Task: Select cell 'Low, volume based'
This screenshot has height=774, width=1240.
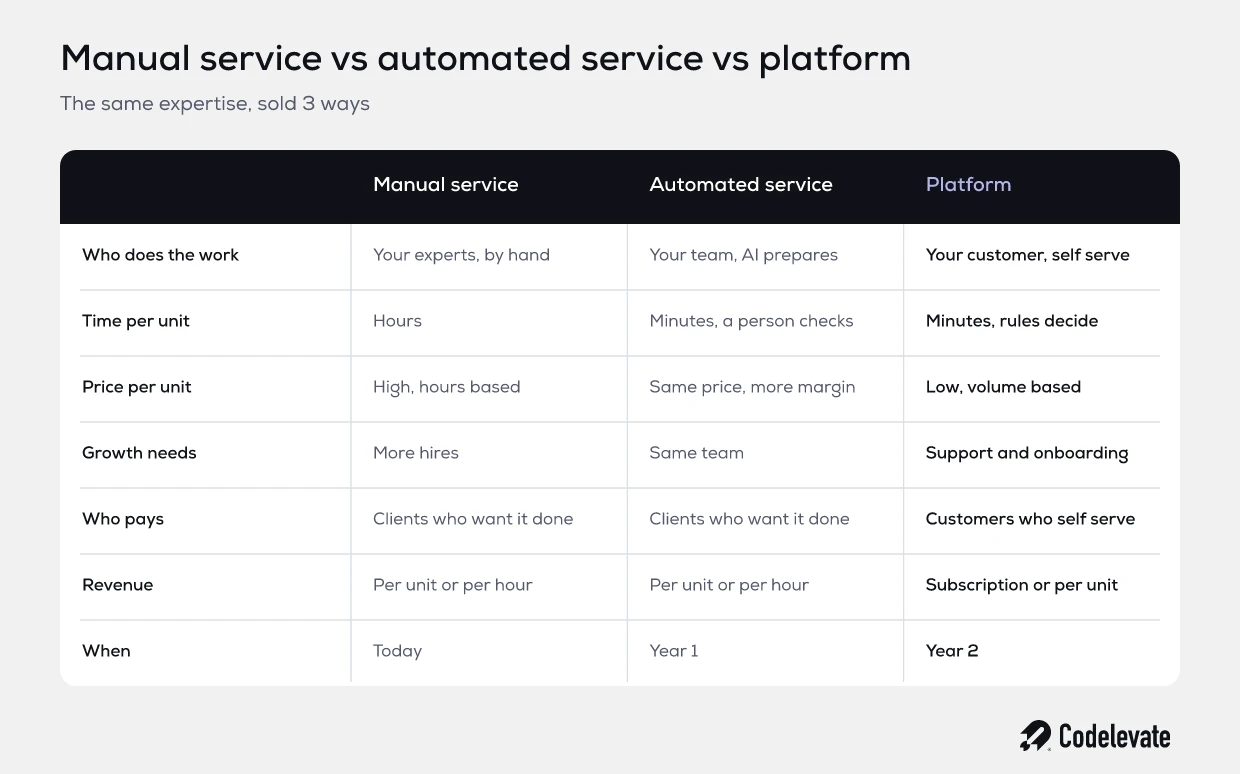Action: pos(1004,387)
